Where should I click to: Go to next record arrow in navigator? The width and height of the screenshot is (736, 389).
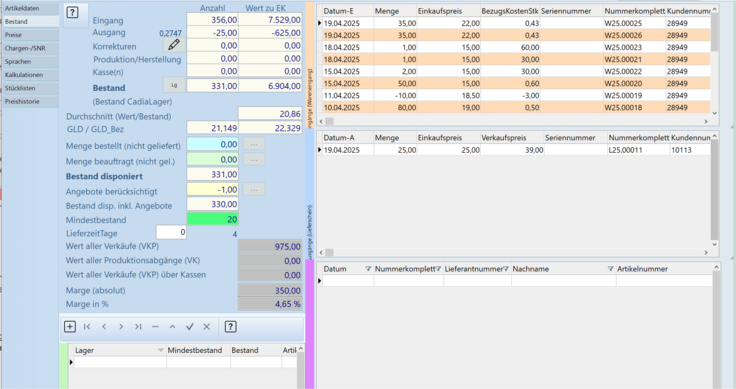click(x=121, y=327)
